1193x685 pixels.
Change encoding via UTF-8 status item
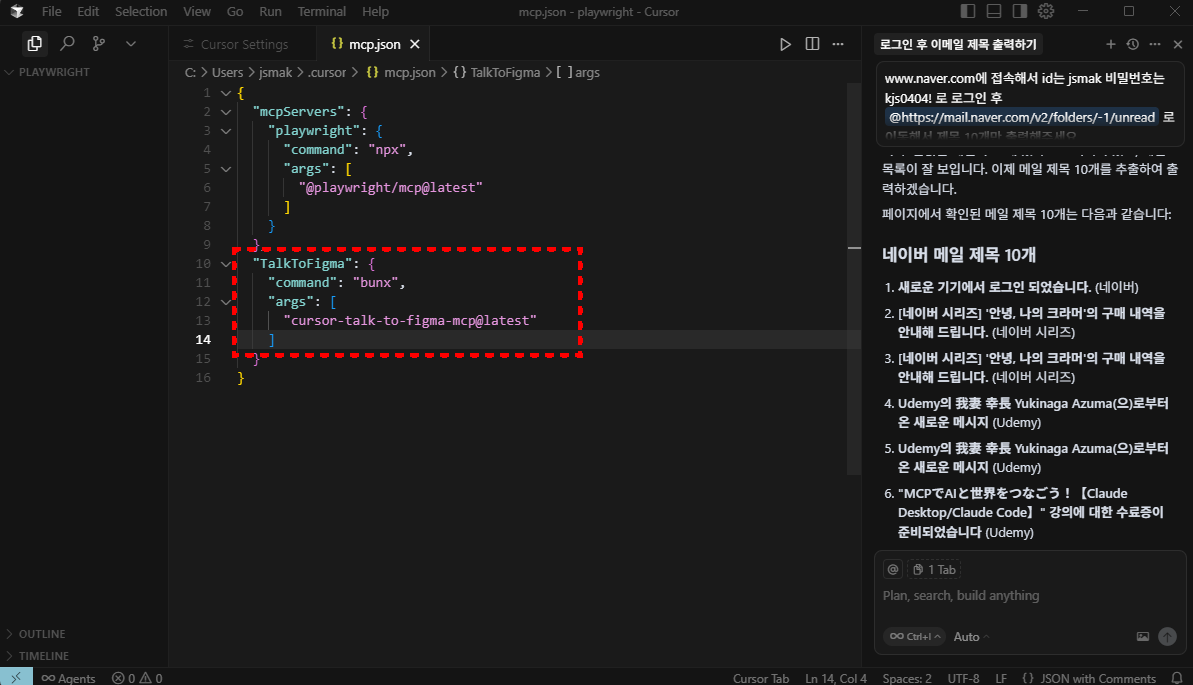click(x=963, y=677)
